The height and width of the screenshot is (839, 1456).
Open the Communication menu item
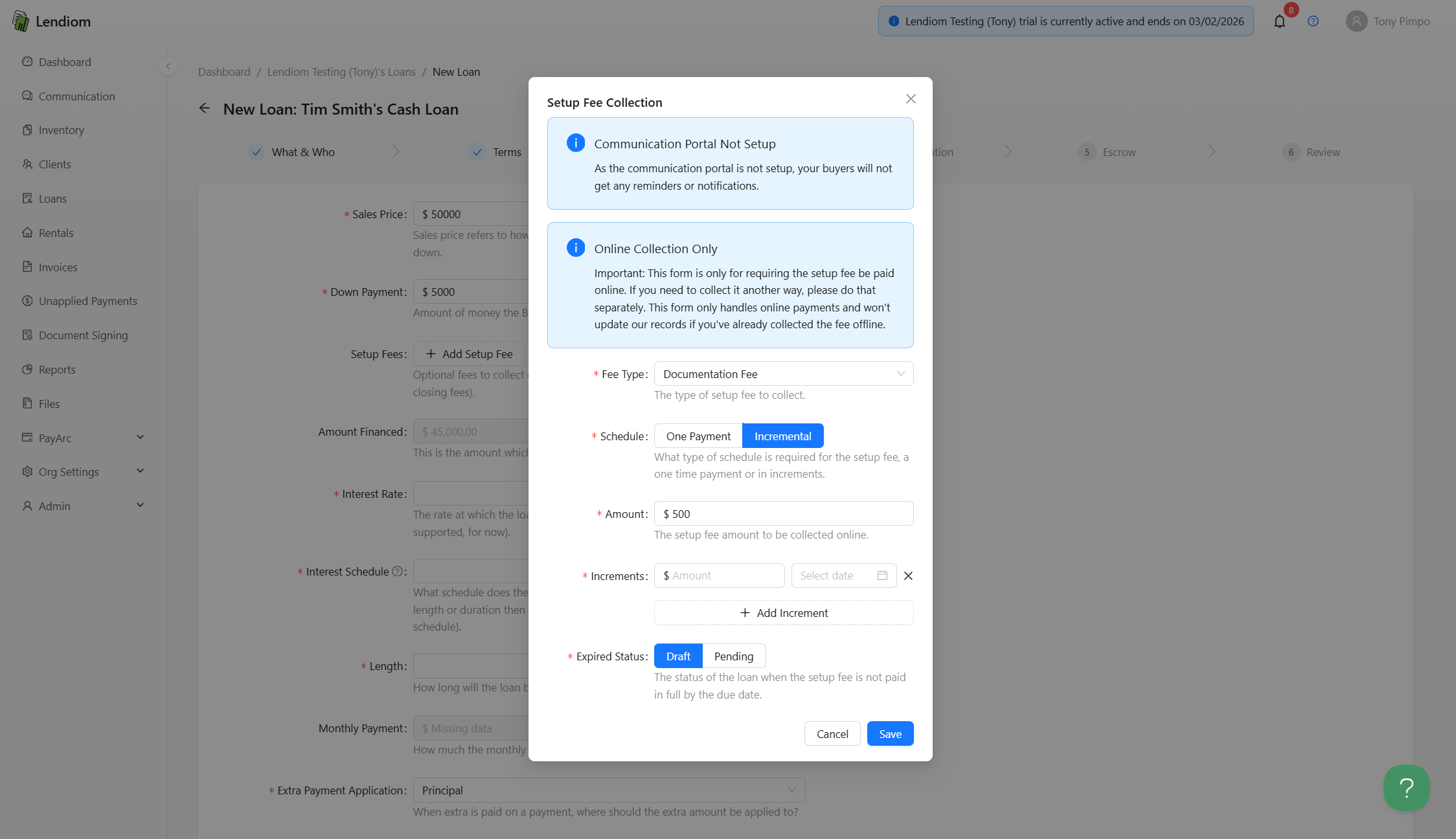[x=84, y=96]
